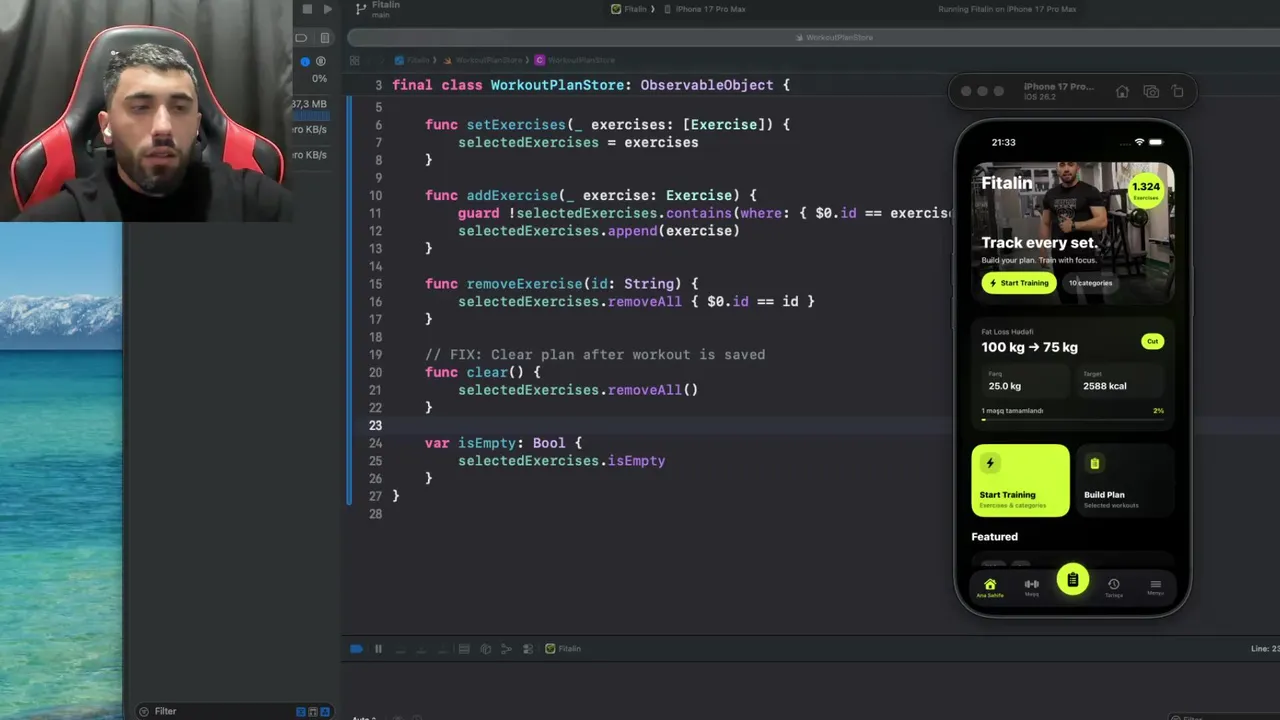Click the Xcode Run button
The image size is (1280, 720).
pyautogui.click(x=328, y=9)
